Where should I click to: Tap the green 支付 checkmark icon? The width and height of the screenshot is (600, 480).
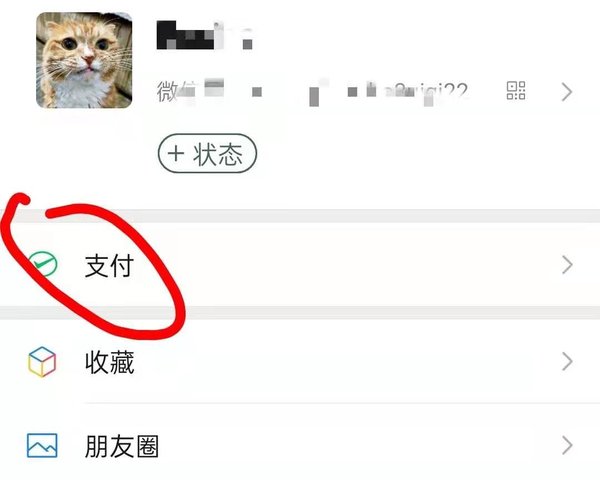tap(43, 264)
